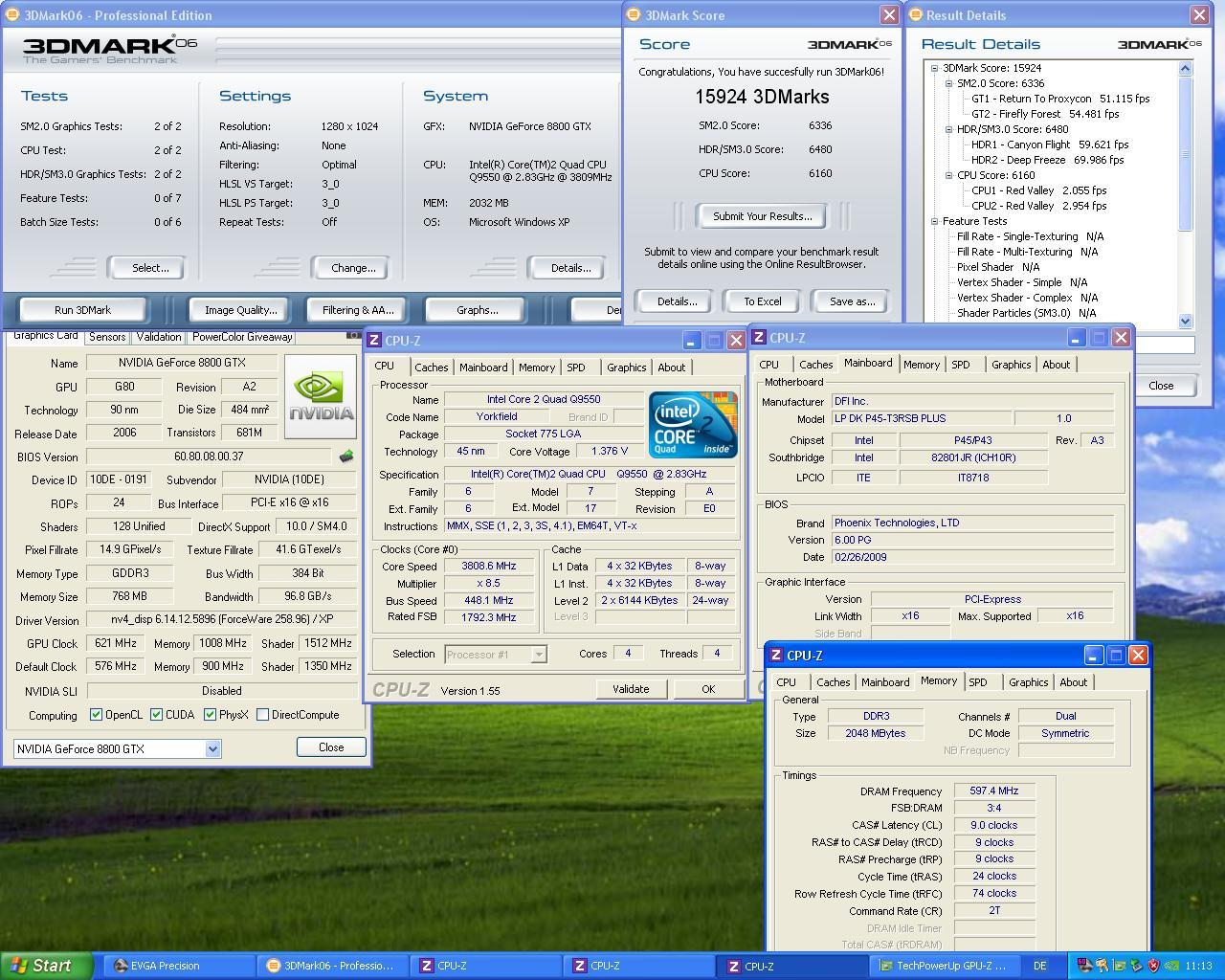Viewport: 1225px width, 980px height.
Task: Open the Start menu
Action: coord(46,966)
